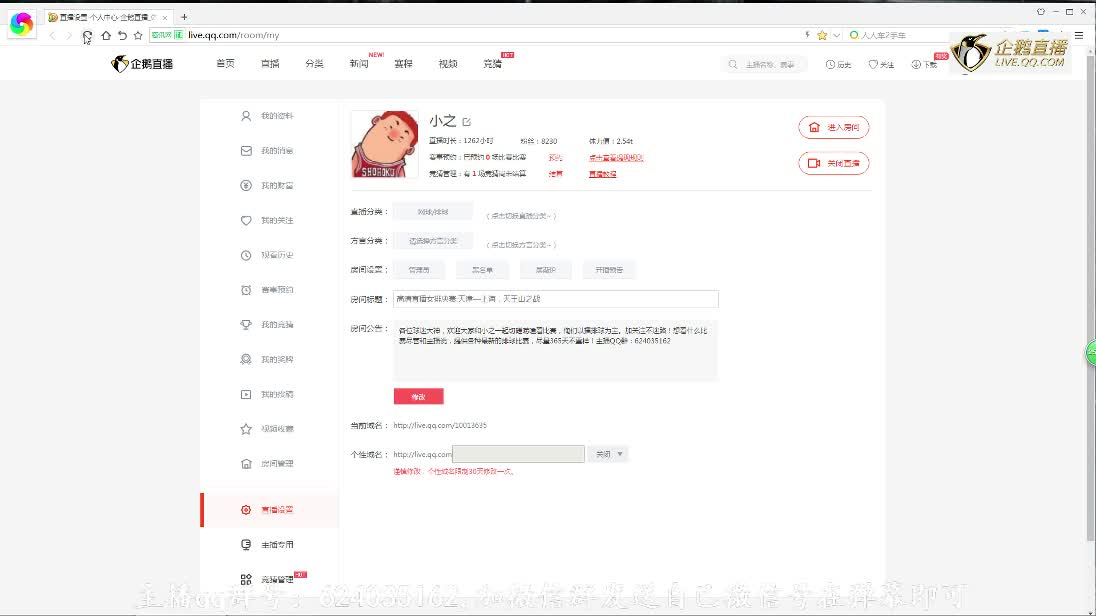Click into the room title input field
This screenshot has width=1096, height=616.
(x=555, y=299)
